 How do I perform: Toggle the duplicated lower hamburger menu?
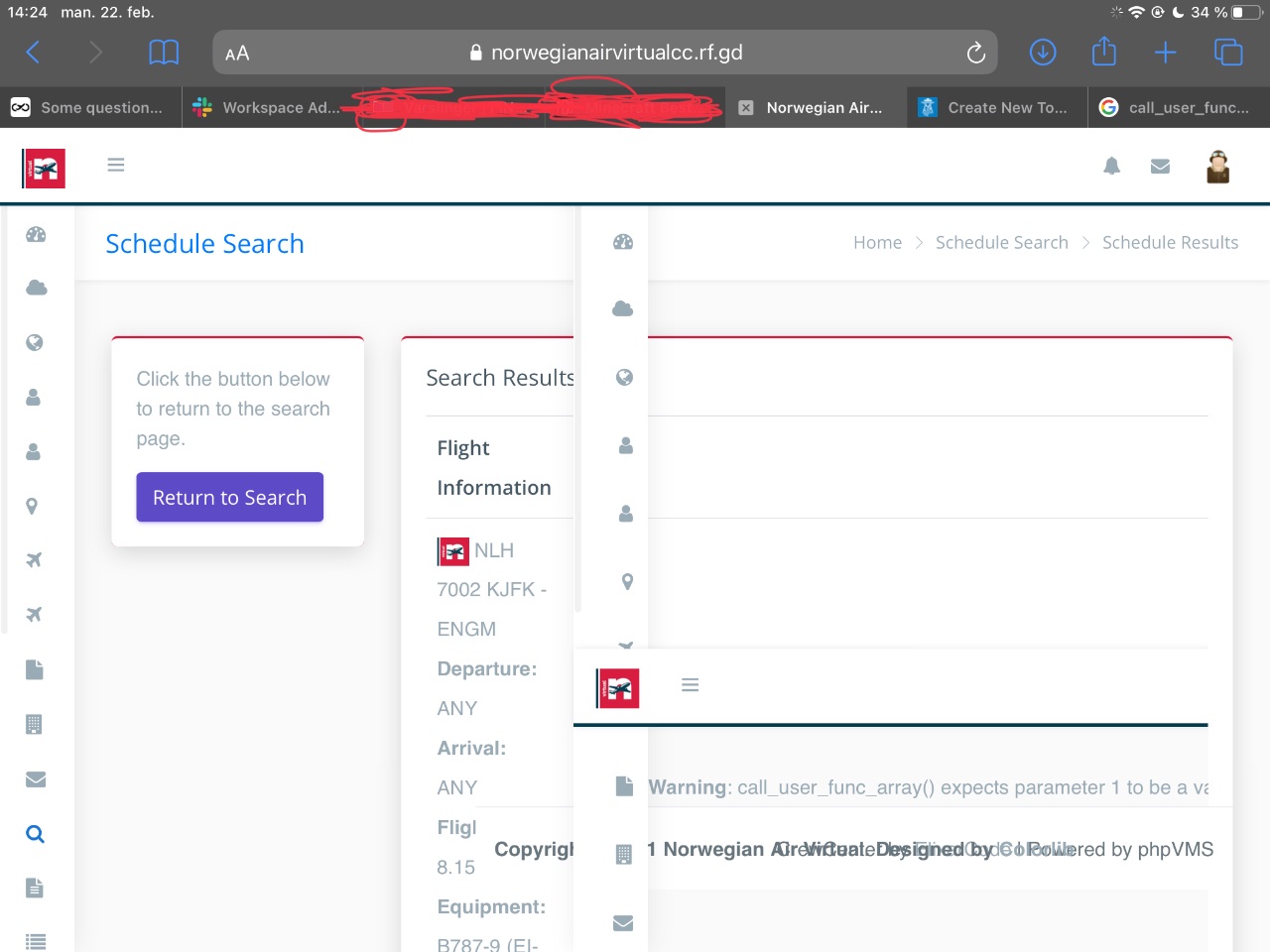[691, 685]
